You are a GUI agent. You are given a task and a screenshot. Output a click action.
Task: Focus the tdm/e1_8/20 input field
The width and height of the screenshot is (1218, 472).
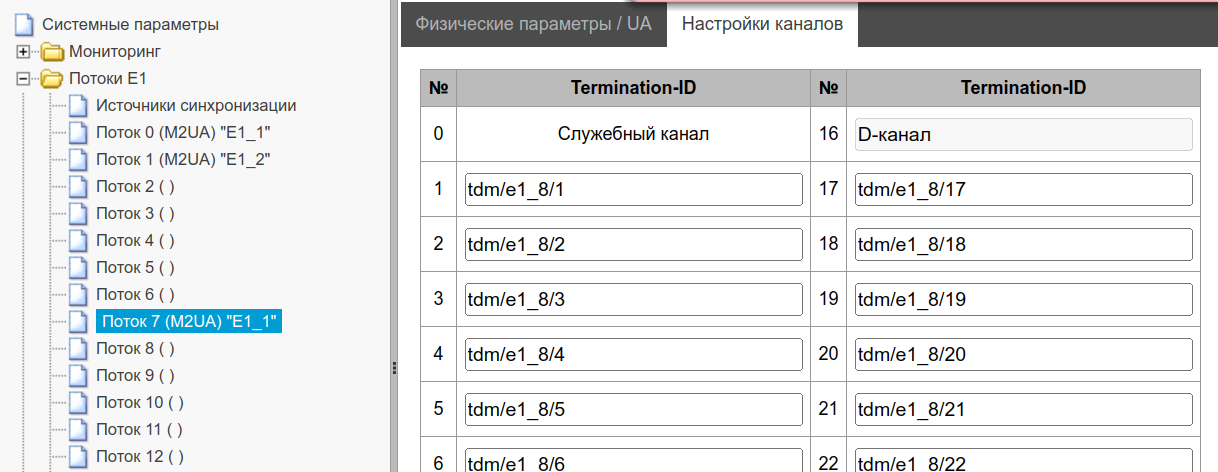[x=1023, y=354]
